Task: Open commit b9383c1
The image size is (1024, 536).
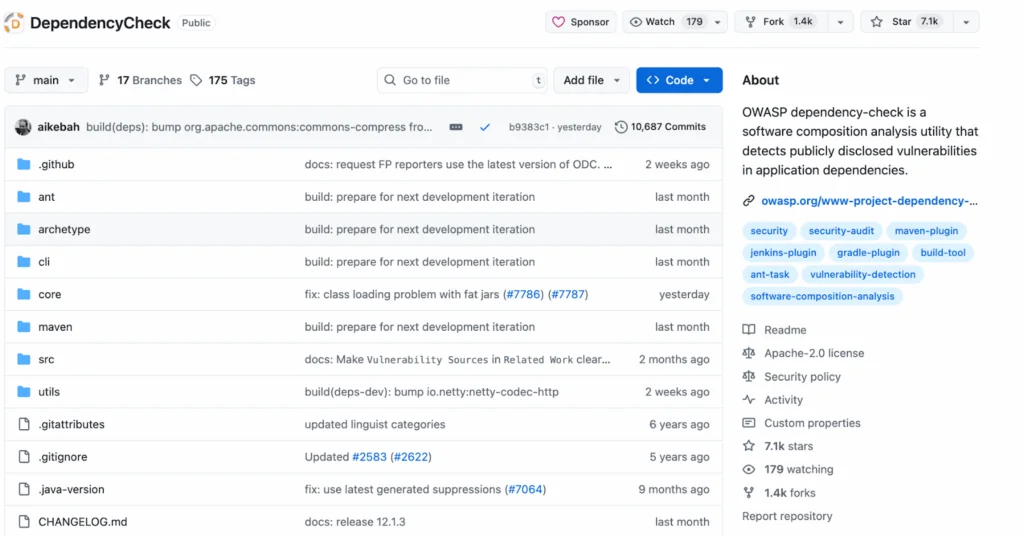Action: click(x=528, y=127)
